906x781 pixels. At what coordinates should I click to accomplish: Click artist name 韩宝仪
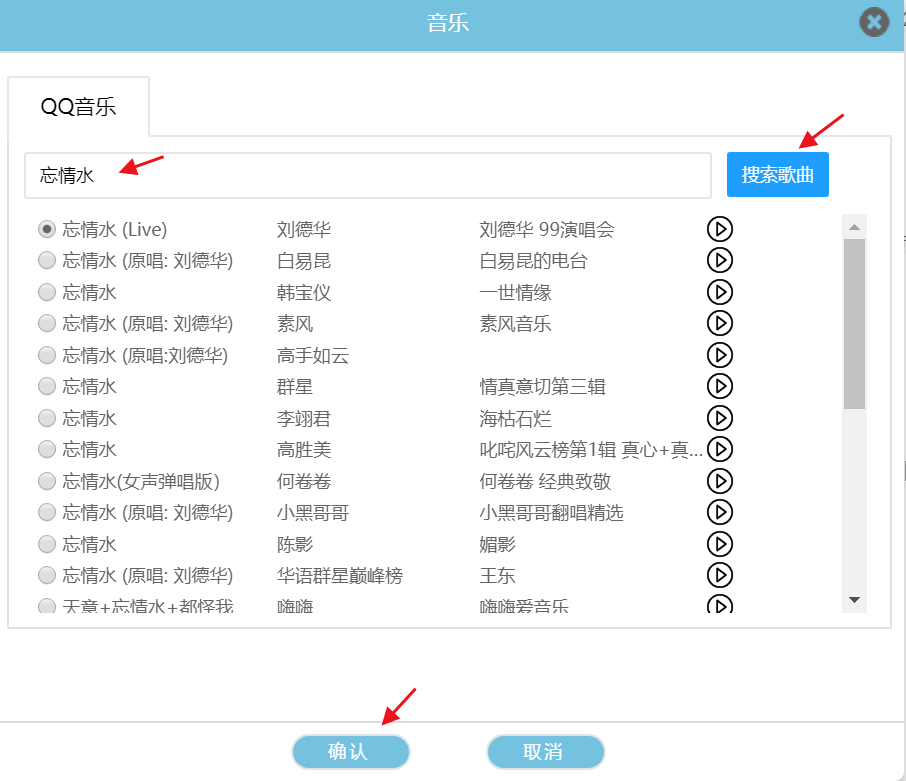(x=304, y=292)
